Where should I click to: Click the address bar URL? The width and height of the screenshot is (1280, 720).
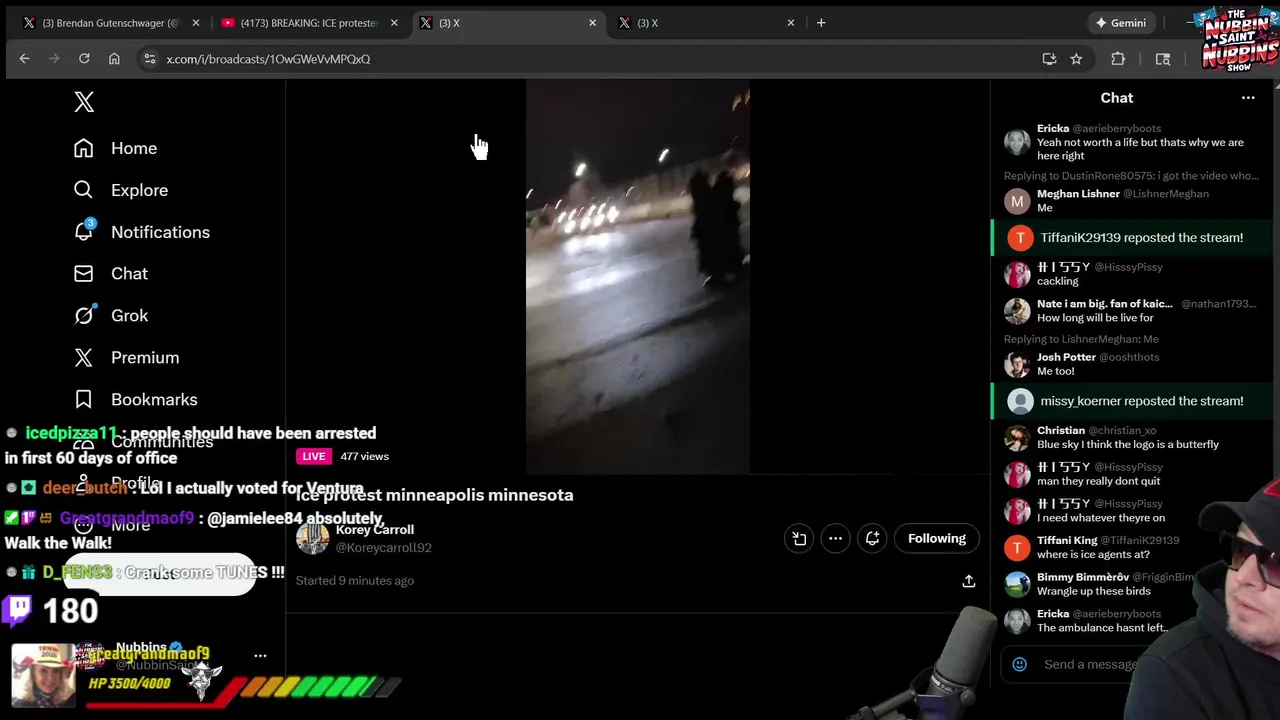point(268,59)
